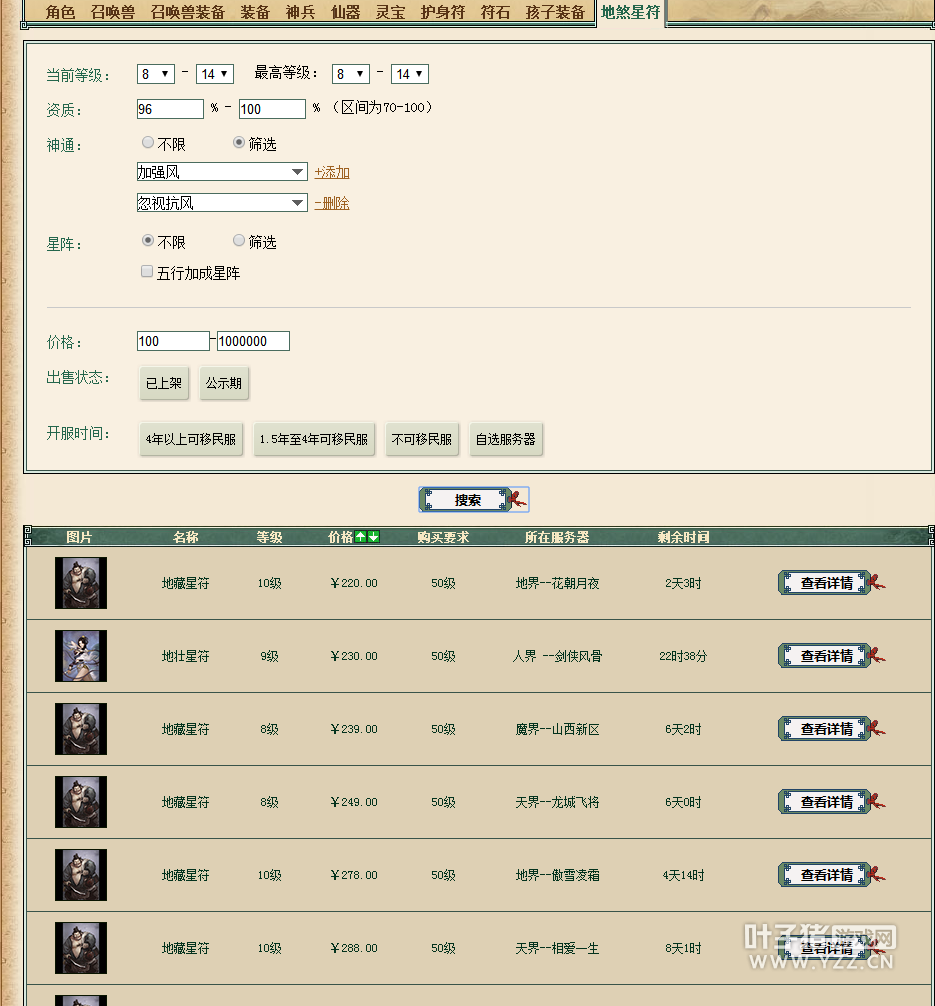The image size is (935, 1006).
Task: Switch to the 召唤兽装备 tab
Action: click(187, 12)
